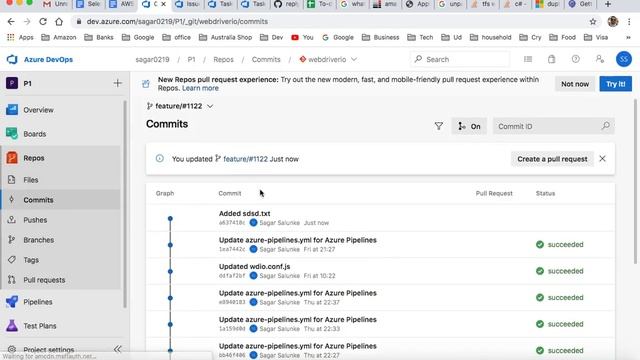Bookmark this page with the star icon

[x=593, y=22]
